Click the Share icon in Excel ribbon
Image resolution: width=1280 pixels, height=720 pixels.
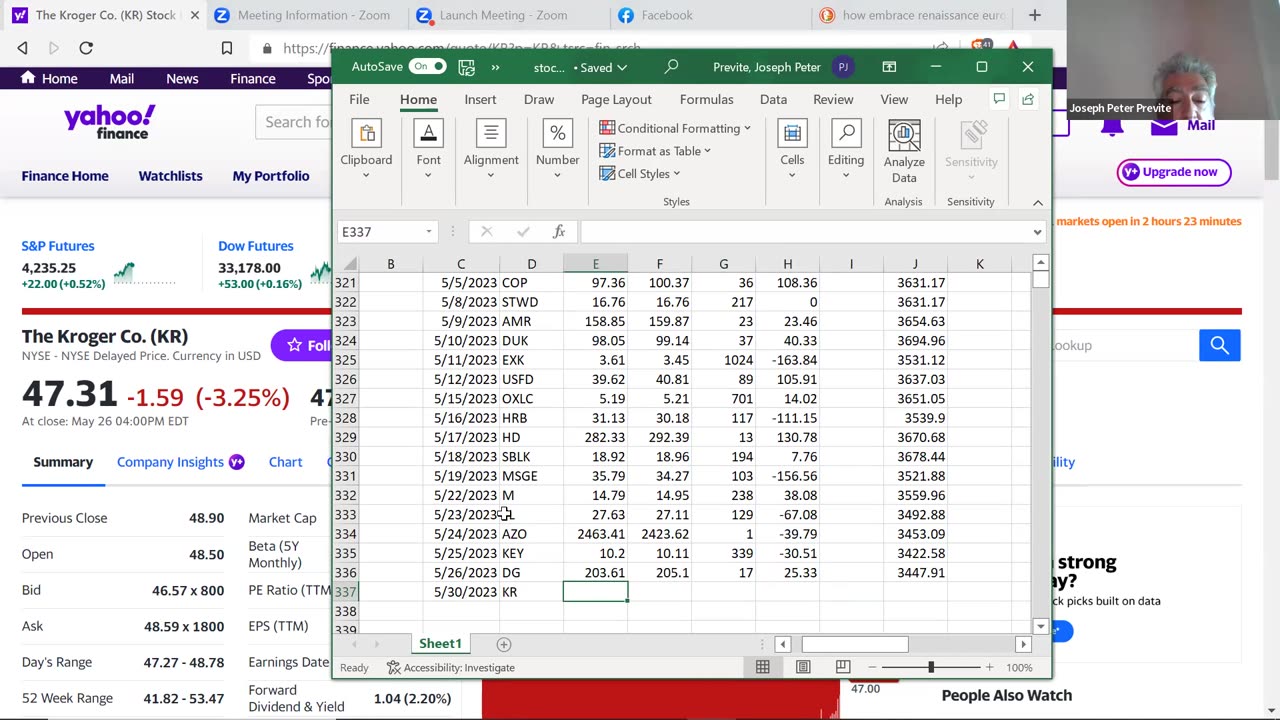[1028, 99]
